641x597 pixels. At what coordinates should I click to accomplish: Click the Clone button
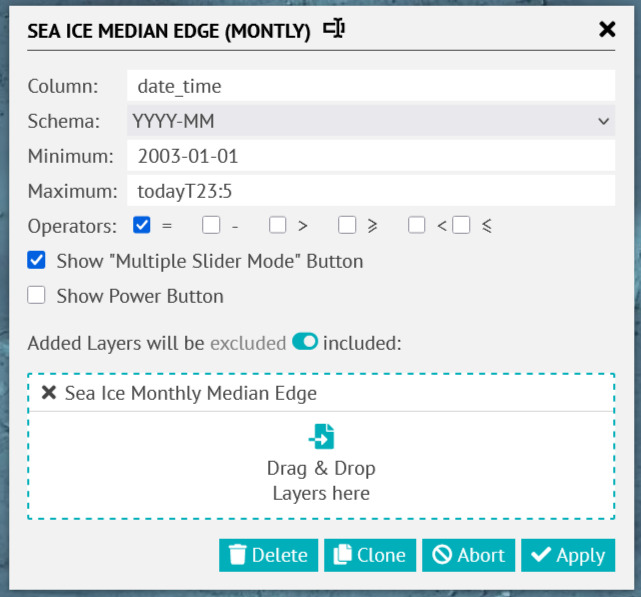[x=370, y=555]
